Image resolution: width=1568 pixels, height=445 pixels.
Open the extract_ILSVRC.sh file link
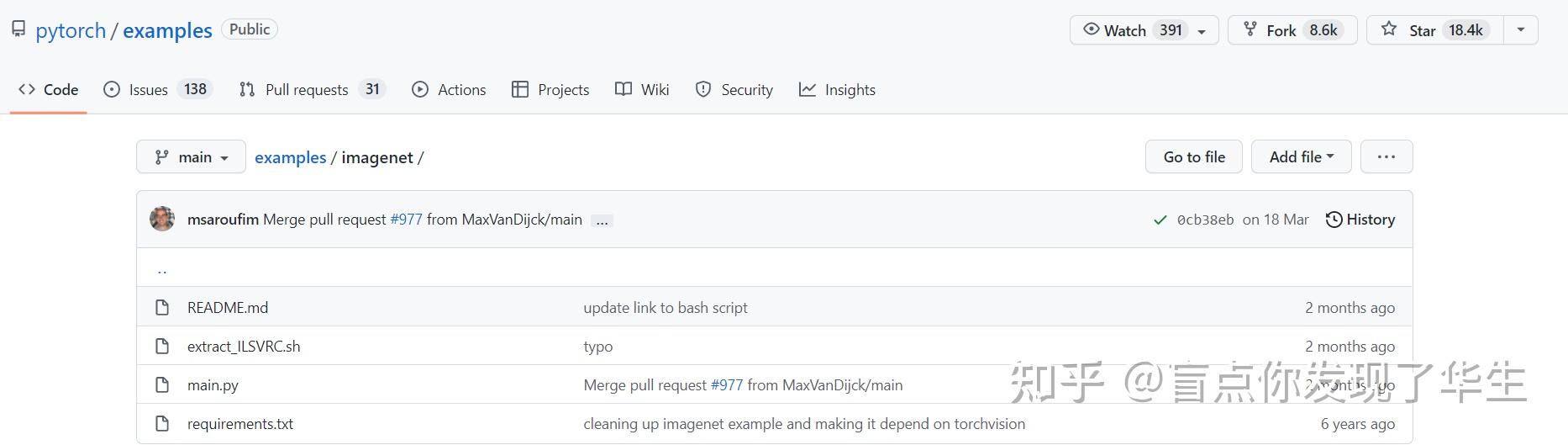pos(244,347)
